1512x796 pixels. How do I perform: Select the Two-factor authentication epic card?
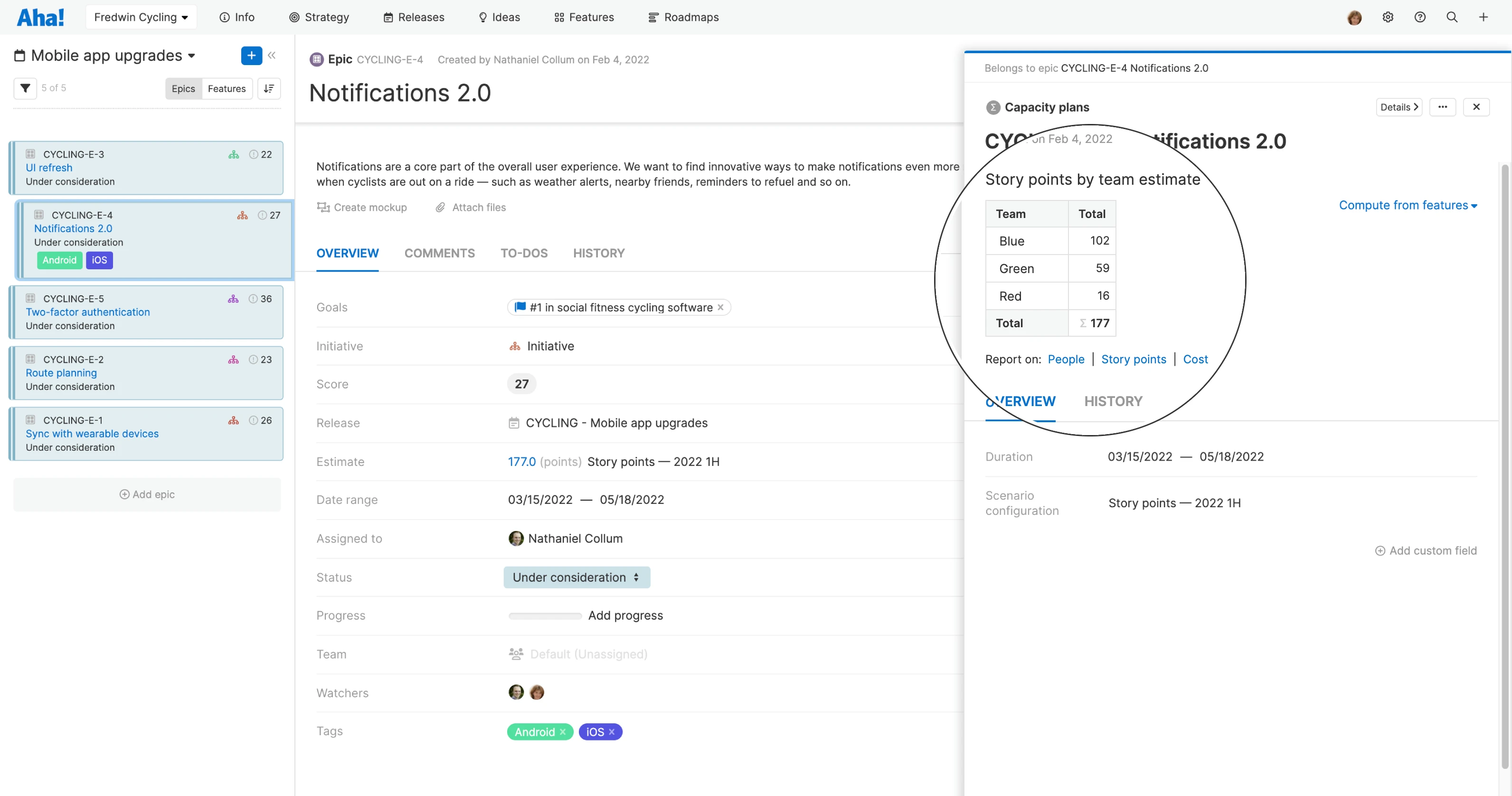coord(146,312)
